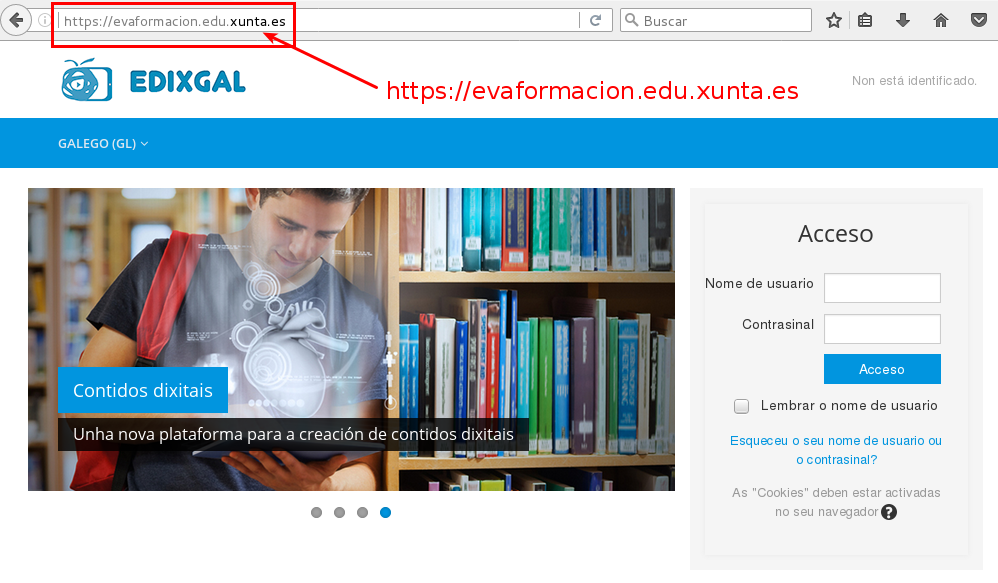The width and height of the screenshot is (998, 583).
Task: Click the Nome de usuario input field
Action: pos(882,287)
